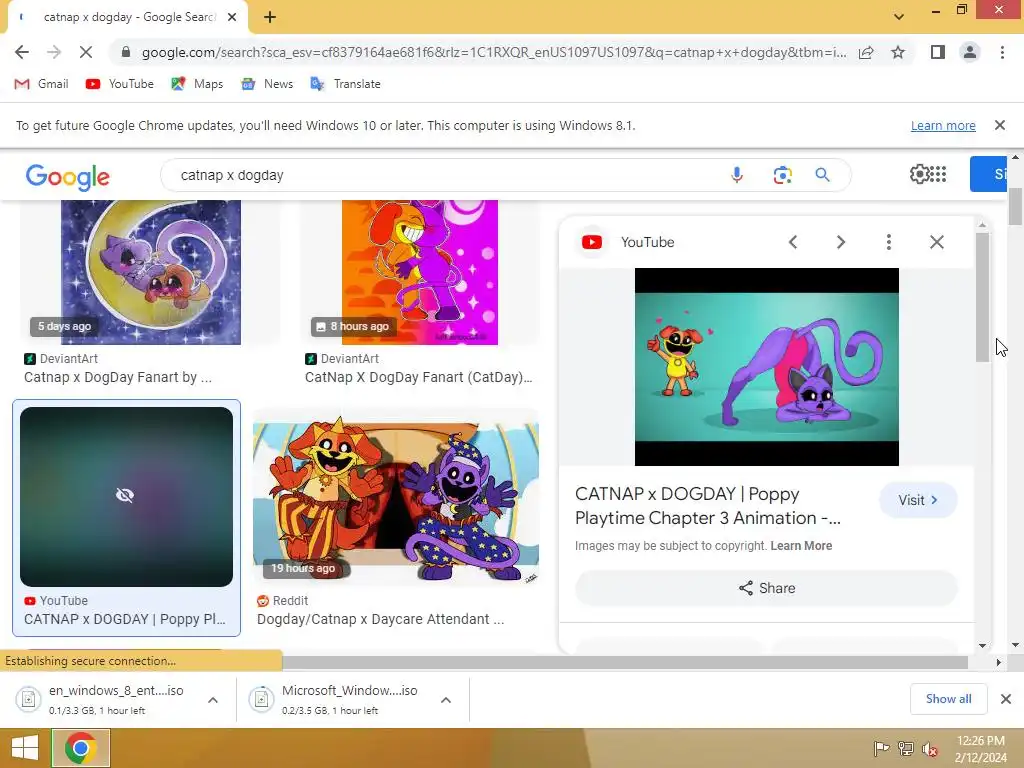Open more options in the preview panel

click(x=889, y=242)
